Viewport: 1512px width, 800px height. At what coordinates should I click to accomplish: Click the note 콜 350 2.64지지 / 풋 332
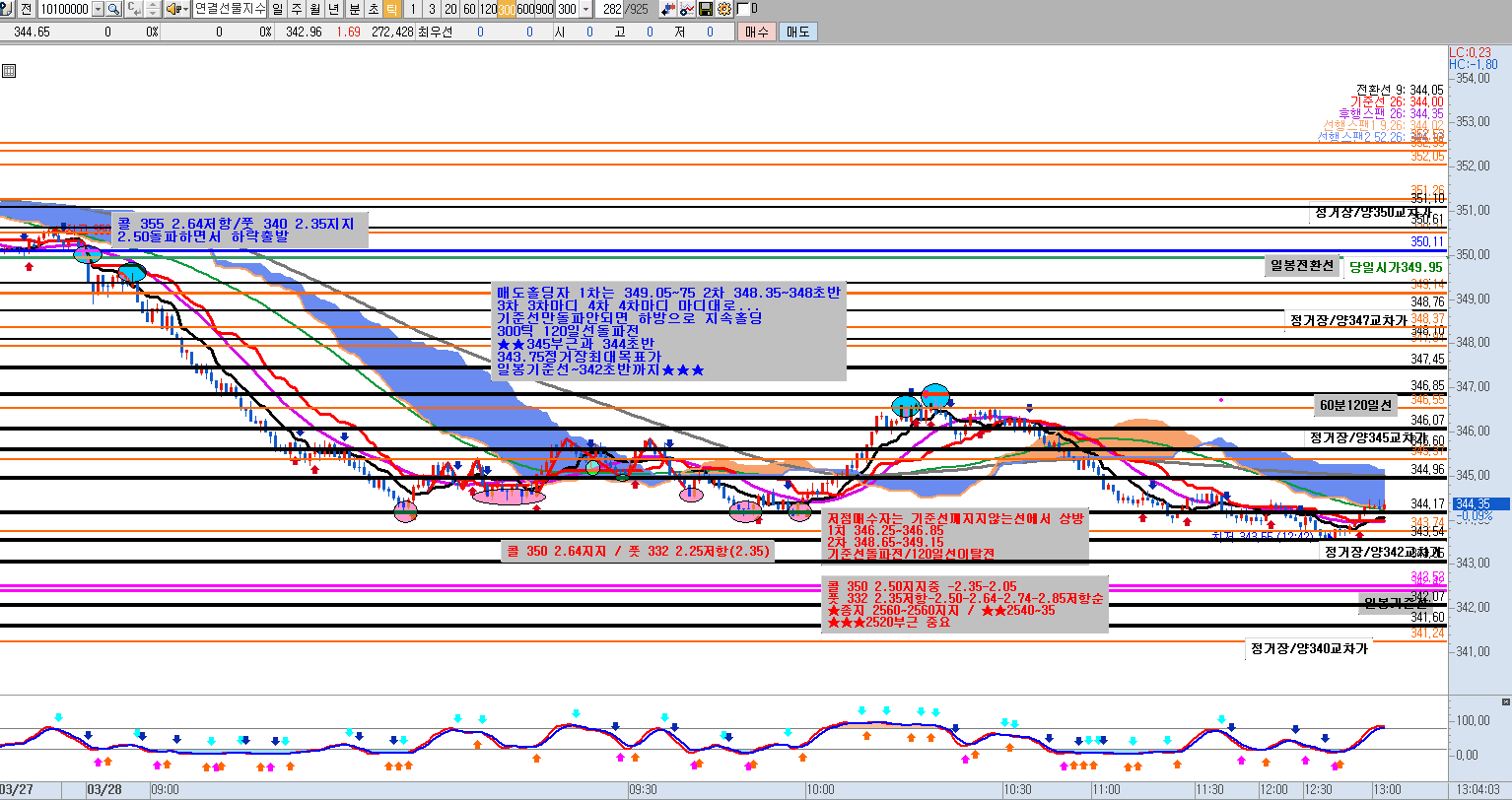pos(637,552)
